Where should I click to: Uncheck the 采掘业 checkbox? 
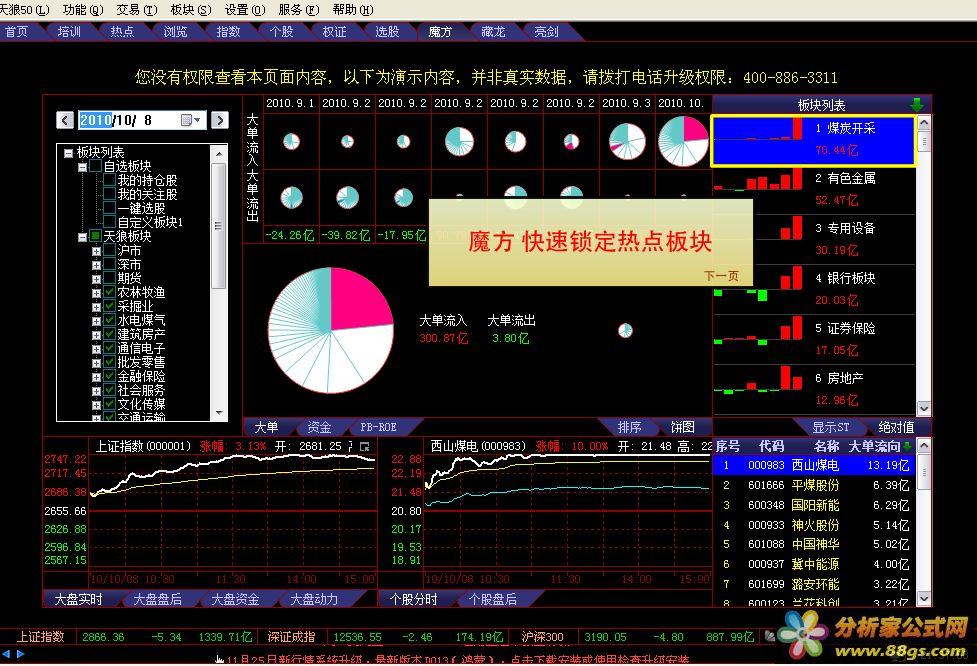(110, 306)
